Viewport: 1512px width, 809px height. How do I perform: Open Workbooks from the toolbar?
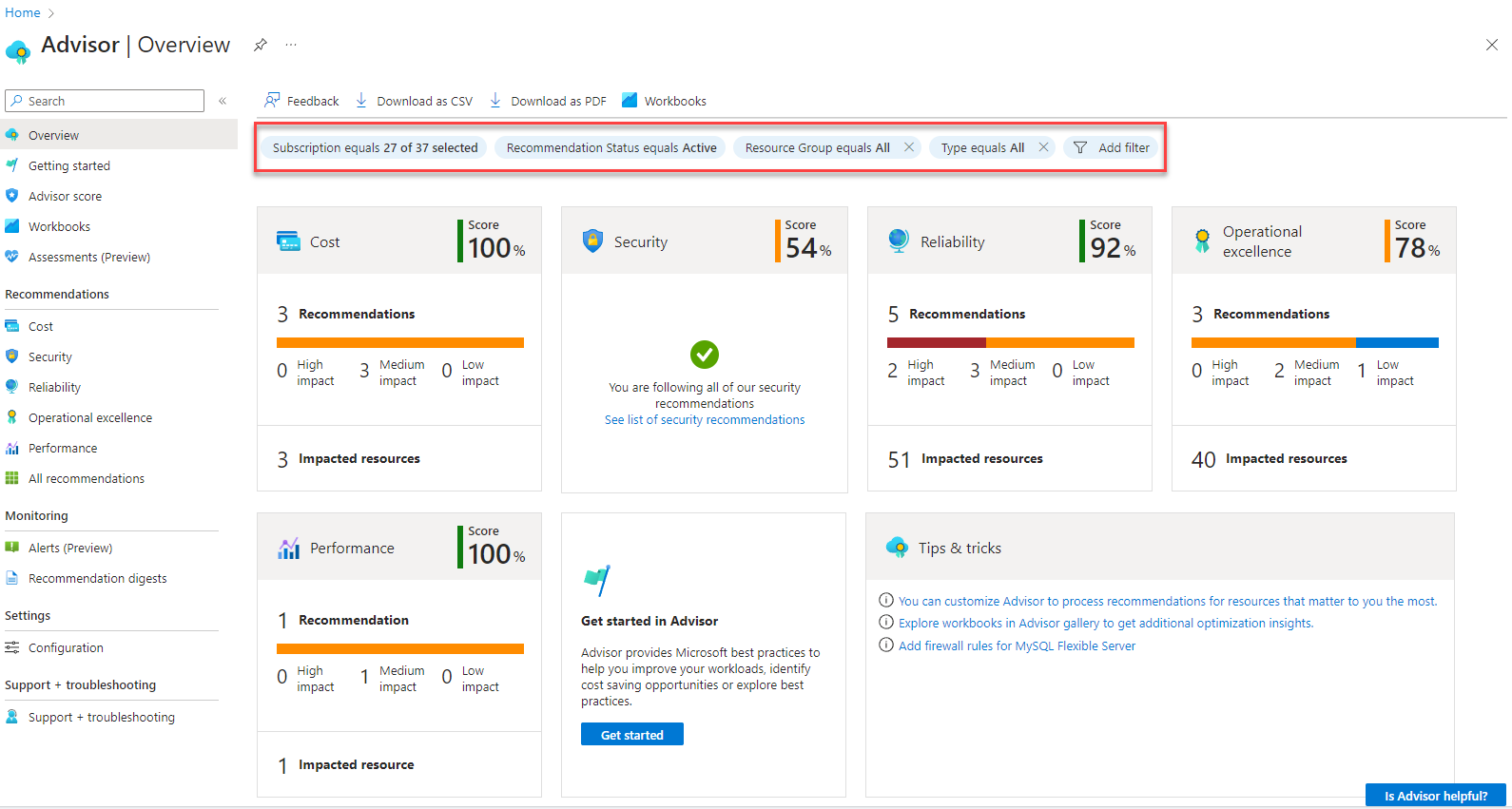(x=664, y=101)
